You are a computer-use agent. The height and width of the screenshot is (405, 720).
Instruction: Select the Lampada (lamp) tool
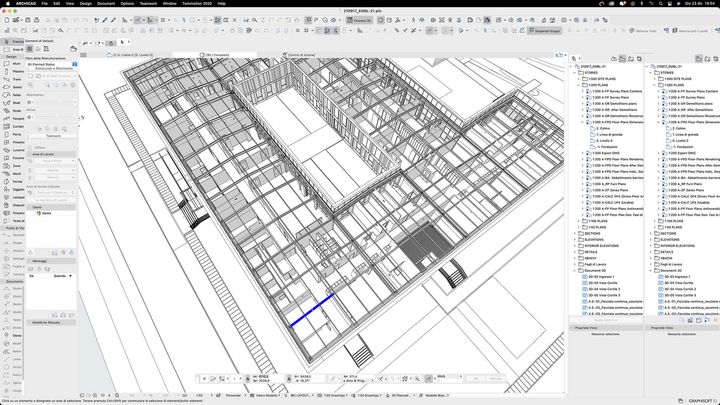pyautogui.click(x=13, y=197)
